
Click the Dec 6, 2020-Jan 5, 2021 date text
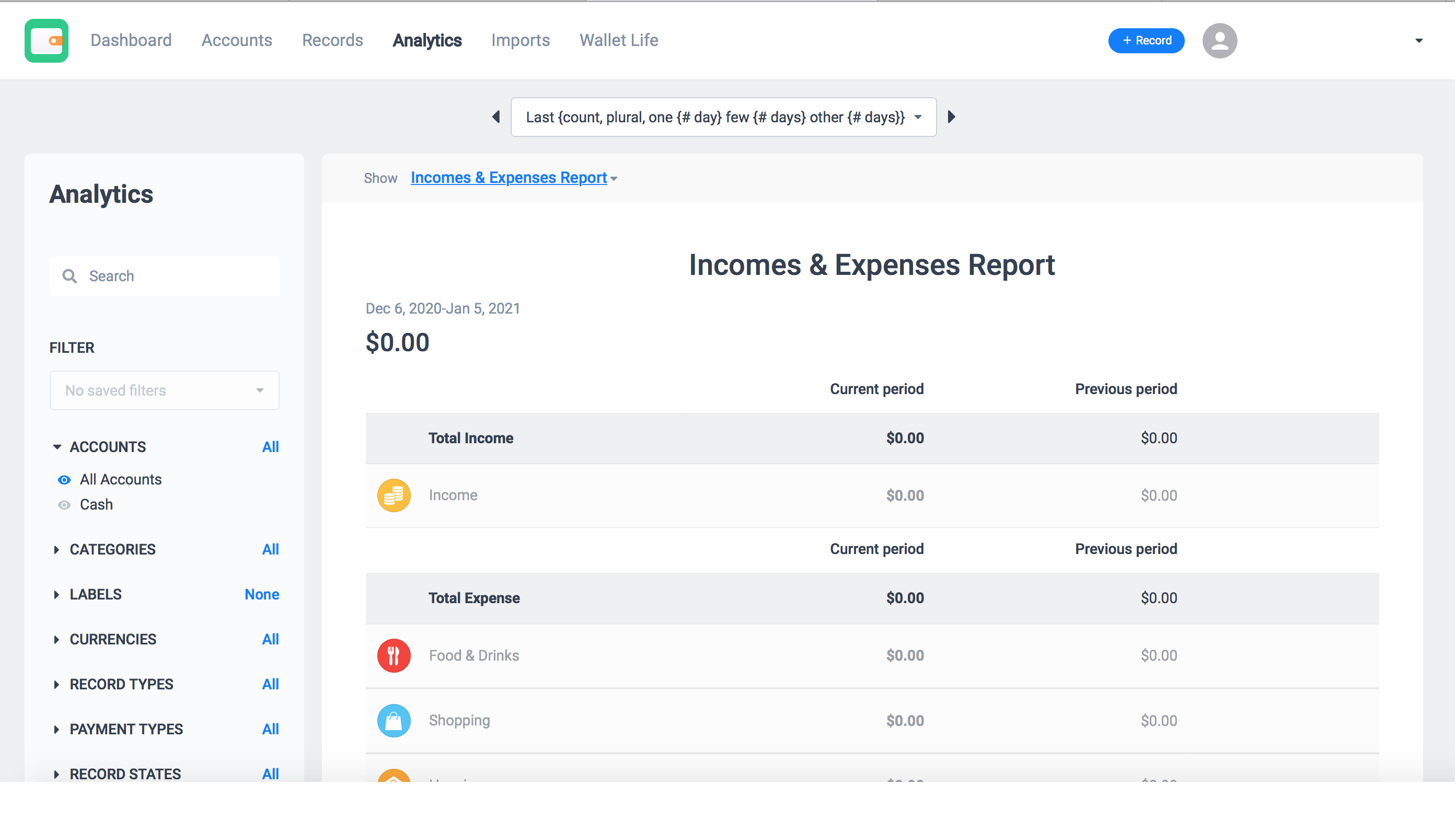(443, 308)
